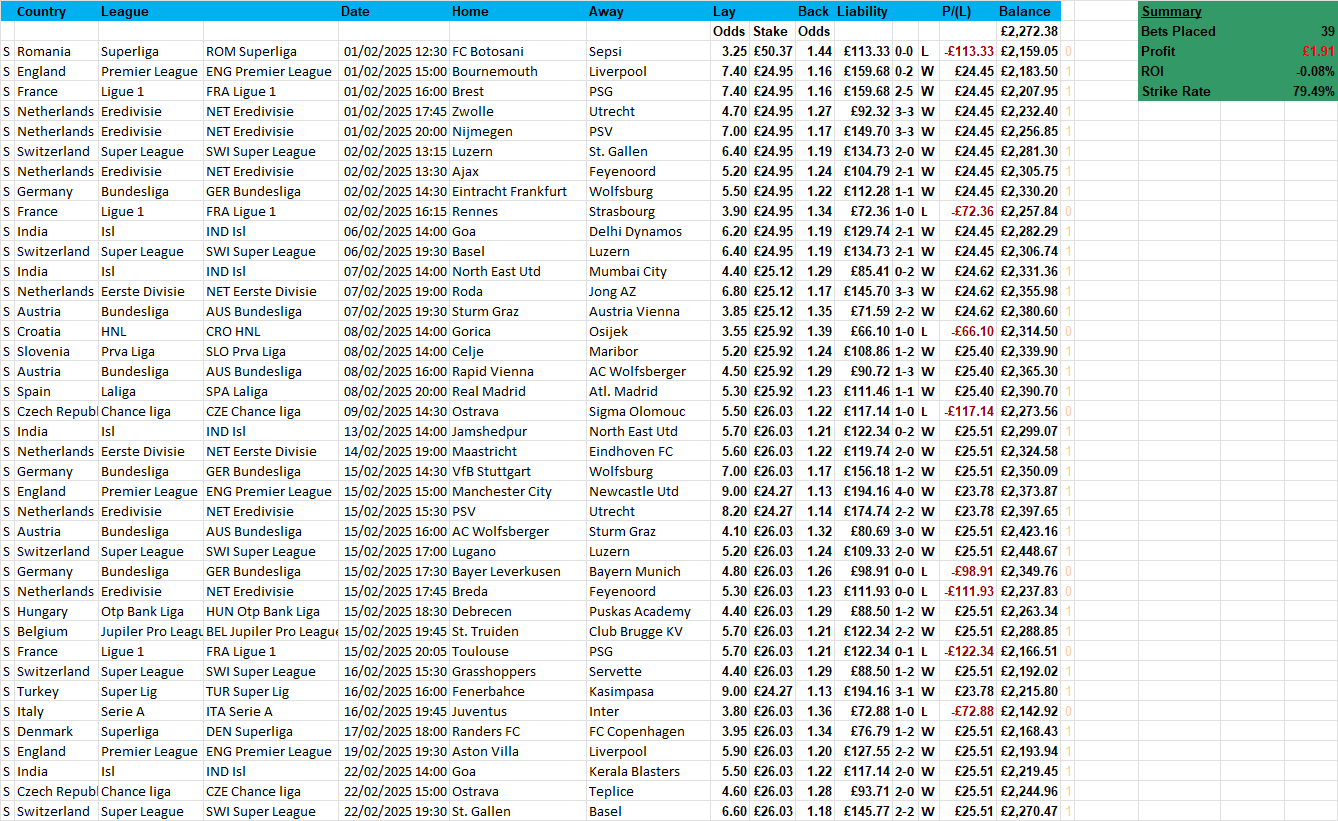Select the Brest home team cell

(517, 91)
